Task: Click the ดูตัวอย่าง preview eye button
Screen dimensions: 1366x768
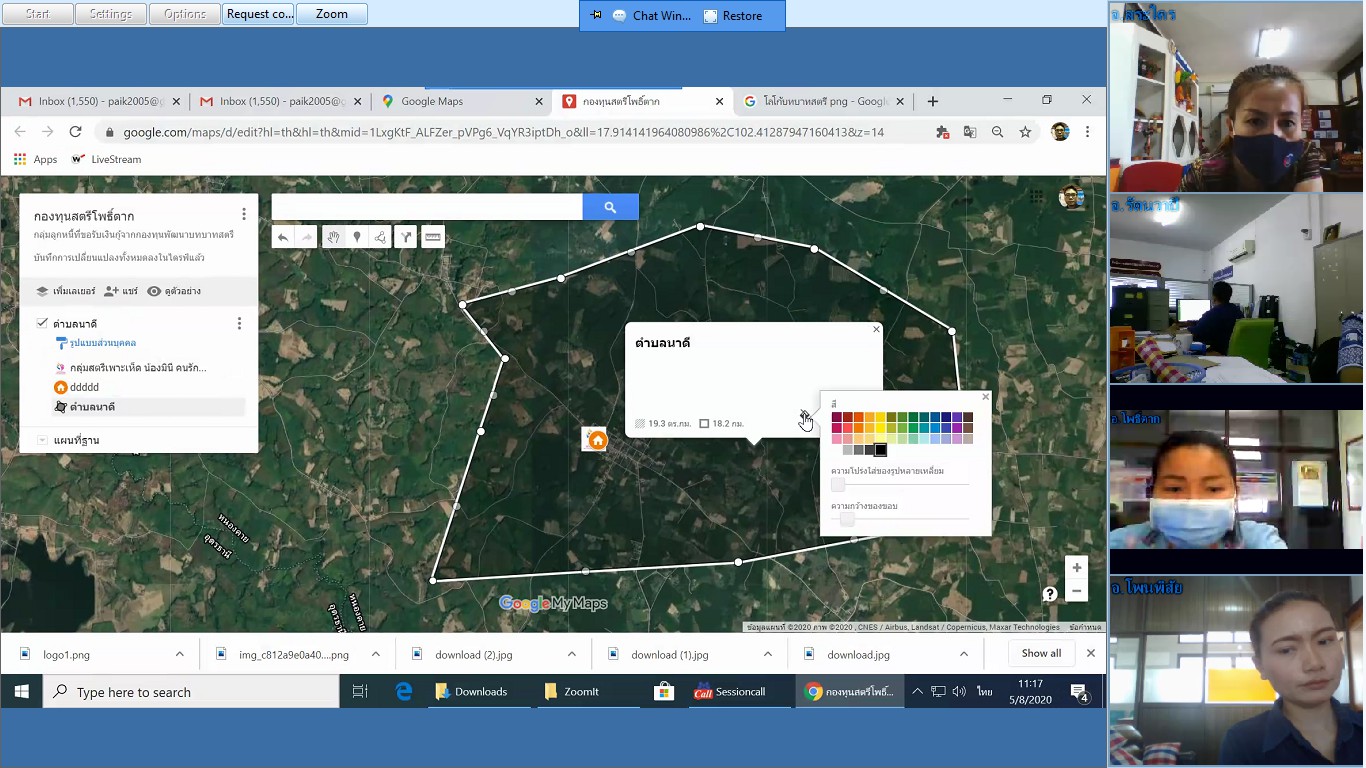Action: pos(174,291)
